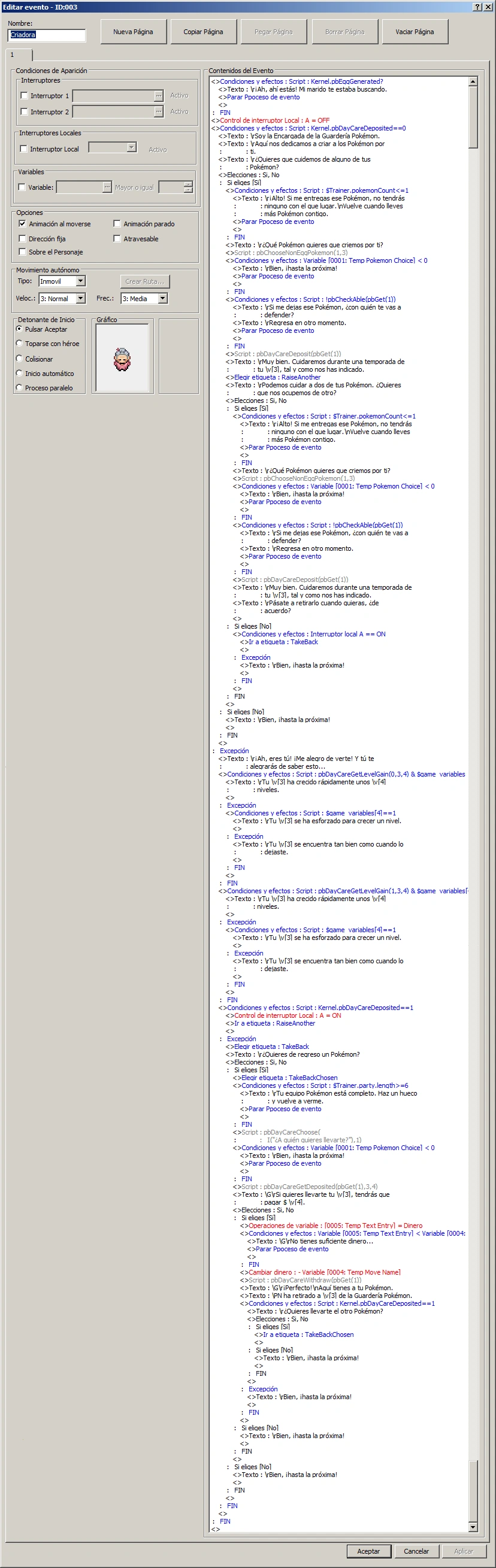The height and width of the screenshot is (1568, 496).
Task: Select 'Elegir etiqueta : TakeBack' line
Action: point(268,1047)
